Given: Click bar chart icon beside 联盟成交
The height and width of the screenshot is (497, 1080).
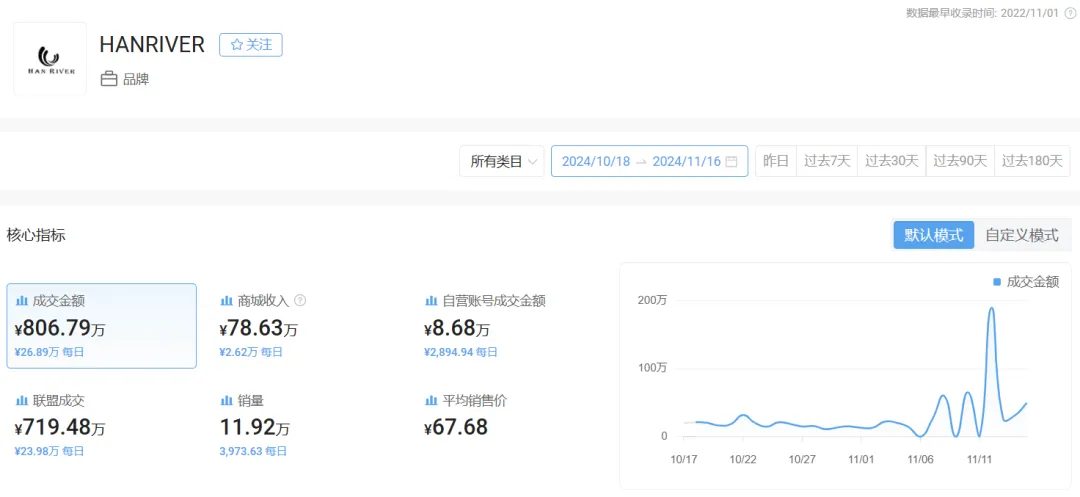Looking at the screenshot, I should pos(20,401).
